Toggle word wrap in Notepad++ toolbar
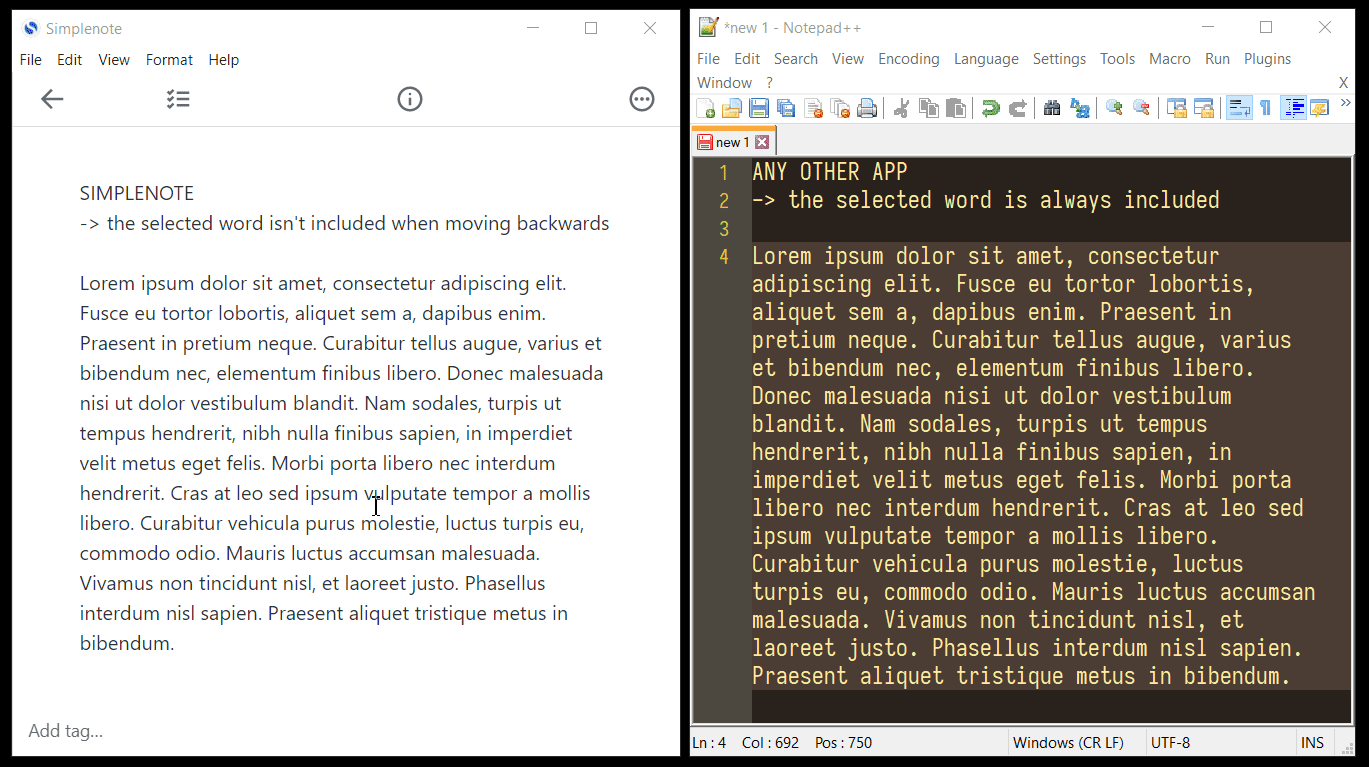 [x=1239, y=108]
